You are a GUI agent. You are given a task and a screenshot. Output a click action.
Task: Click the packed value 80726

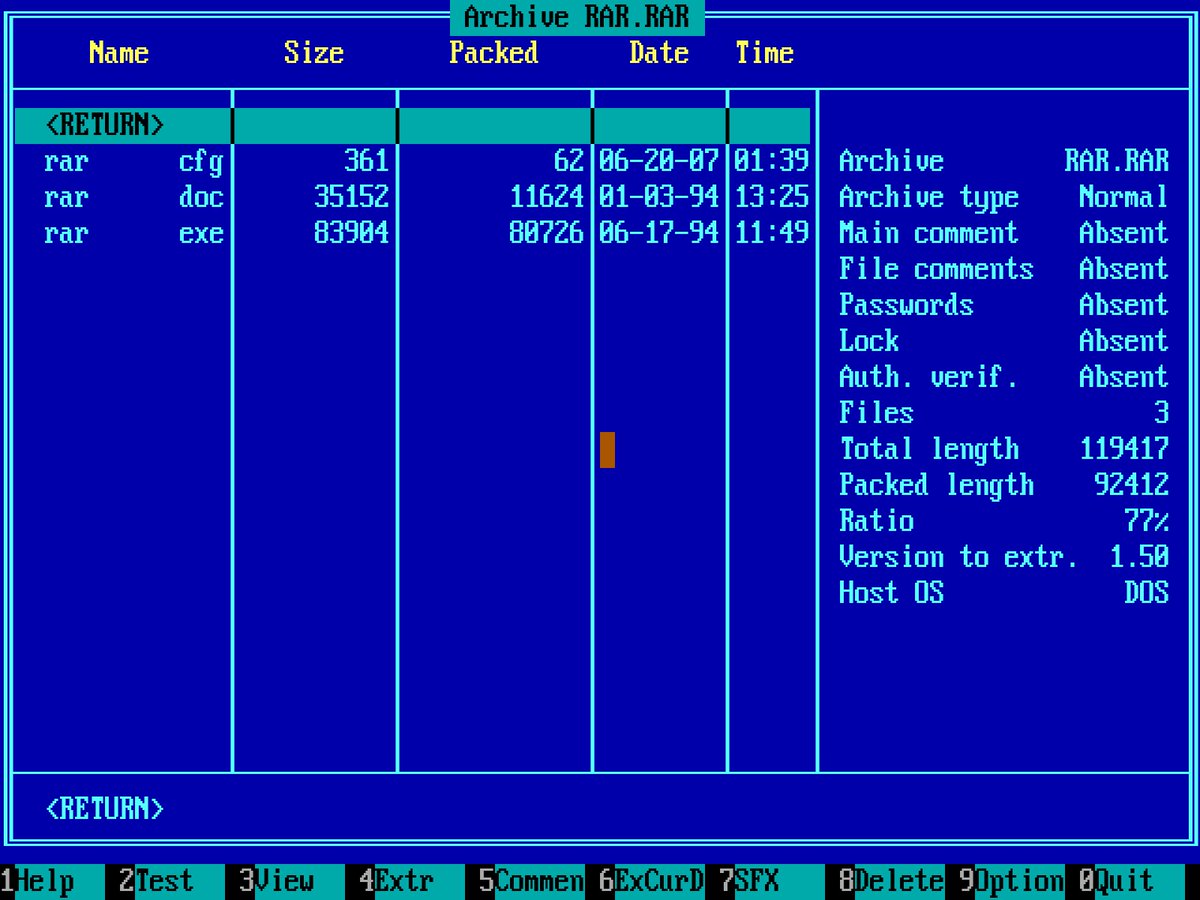point(546,233)
